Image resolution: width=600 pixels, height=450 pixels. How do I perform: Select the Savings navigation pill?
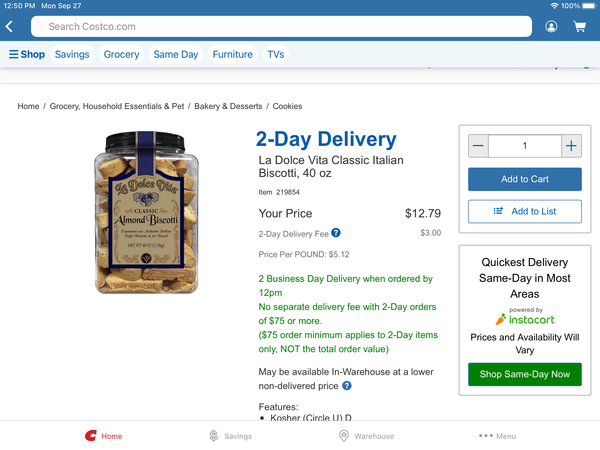point(72,54)
